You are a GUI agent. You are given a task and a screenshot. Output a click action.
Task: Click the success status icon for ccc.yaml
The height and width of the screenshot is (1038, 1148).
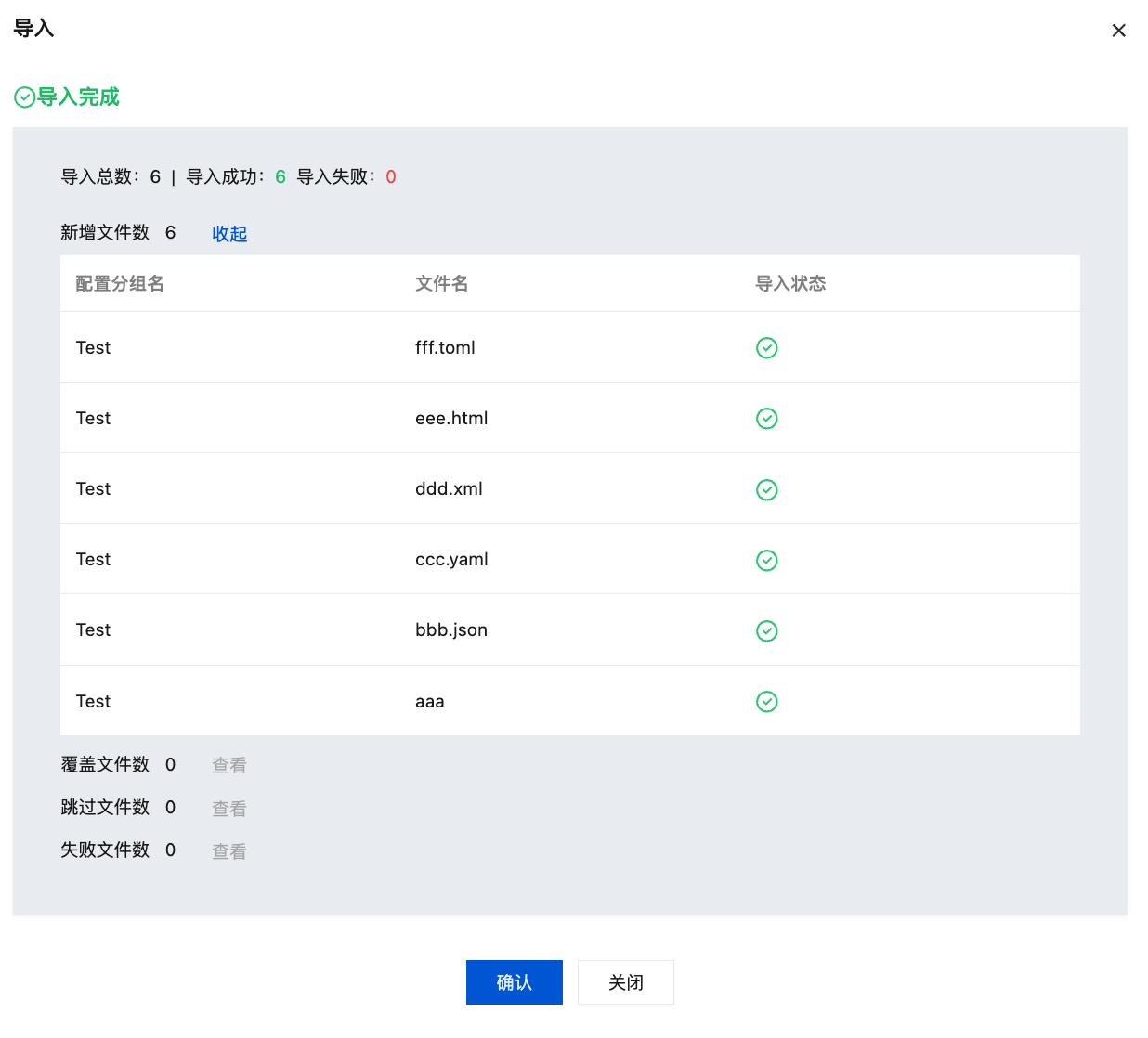coord(766,560)
